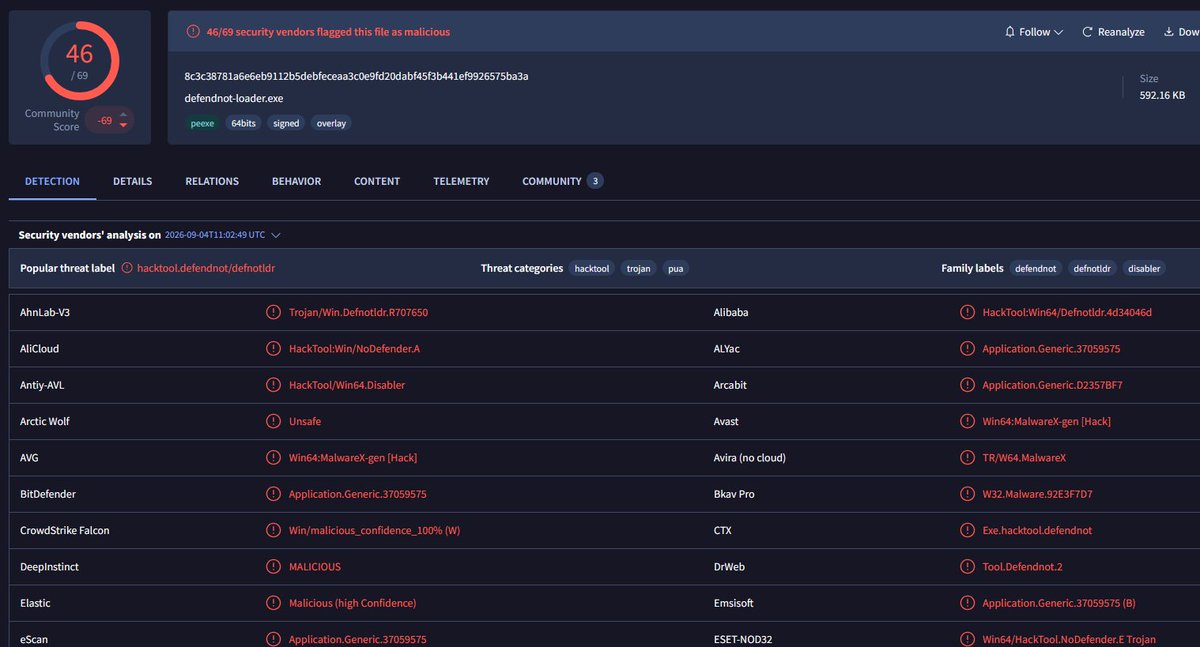Click the hacktool.defendnot/defnotldr threat label
1200x647 pixels.
tap(206, 268)
